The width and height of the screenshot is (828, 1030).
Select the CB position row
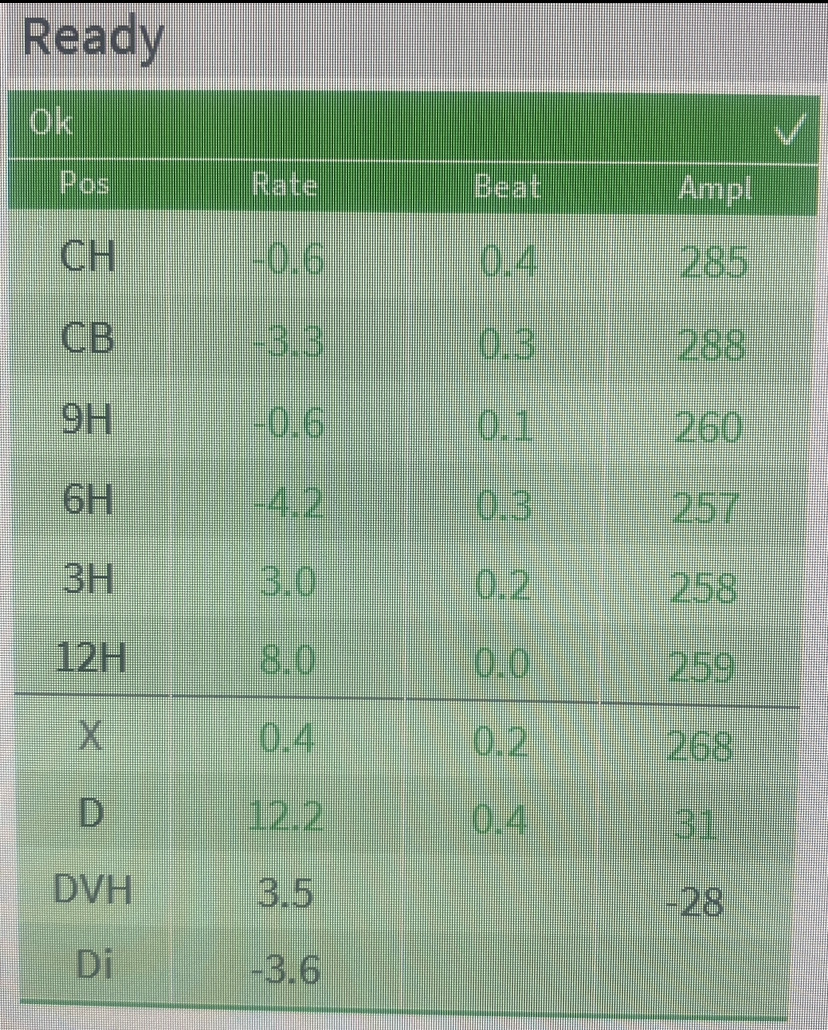pyautogui.click(x=407, y=340)
